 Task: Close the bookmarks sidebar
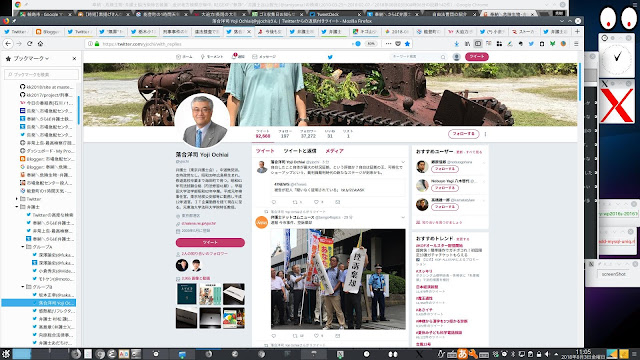click(x=74, y=58)
